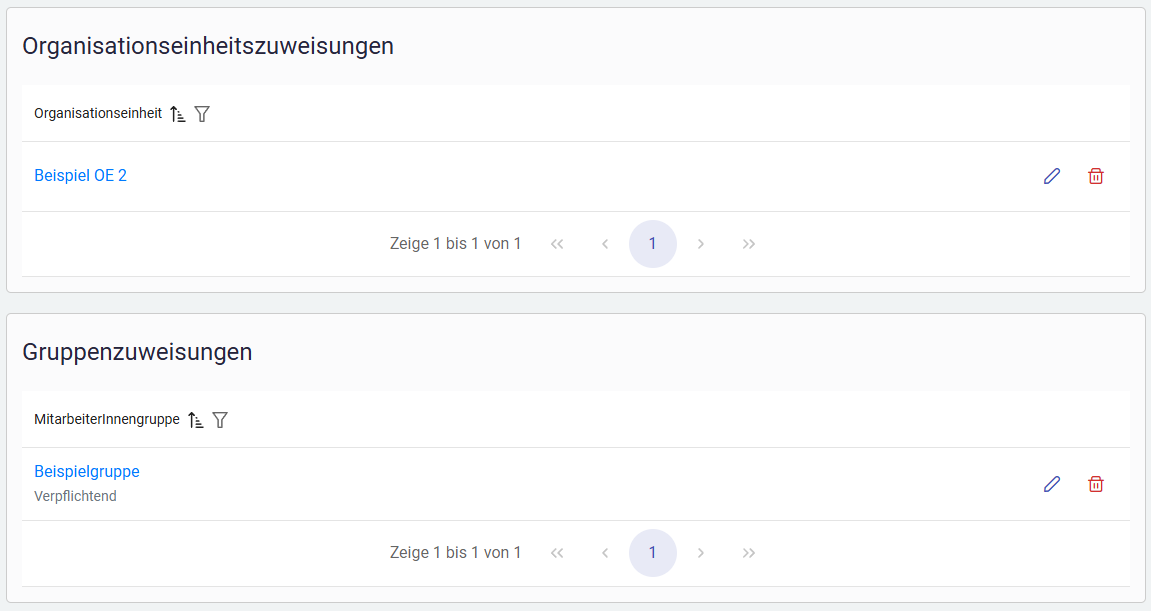Screen dimensions: 1151x611
Task: Edit the Beispiel OE 2 assignment
Action: [1051, 176]
